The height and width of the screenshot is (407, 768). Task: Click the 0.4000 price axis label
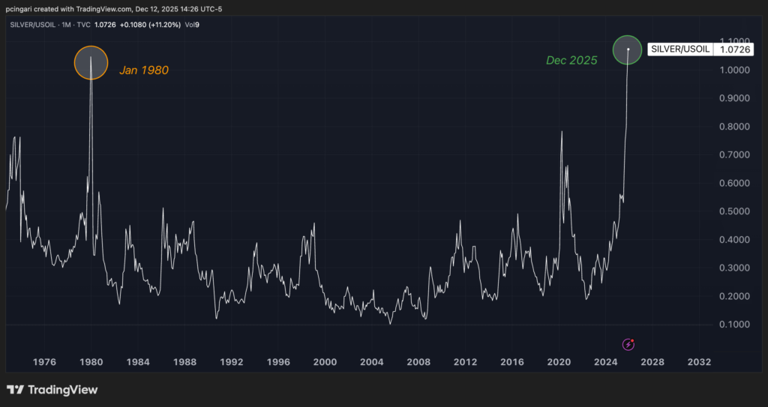coord(736,240)
